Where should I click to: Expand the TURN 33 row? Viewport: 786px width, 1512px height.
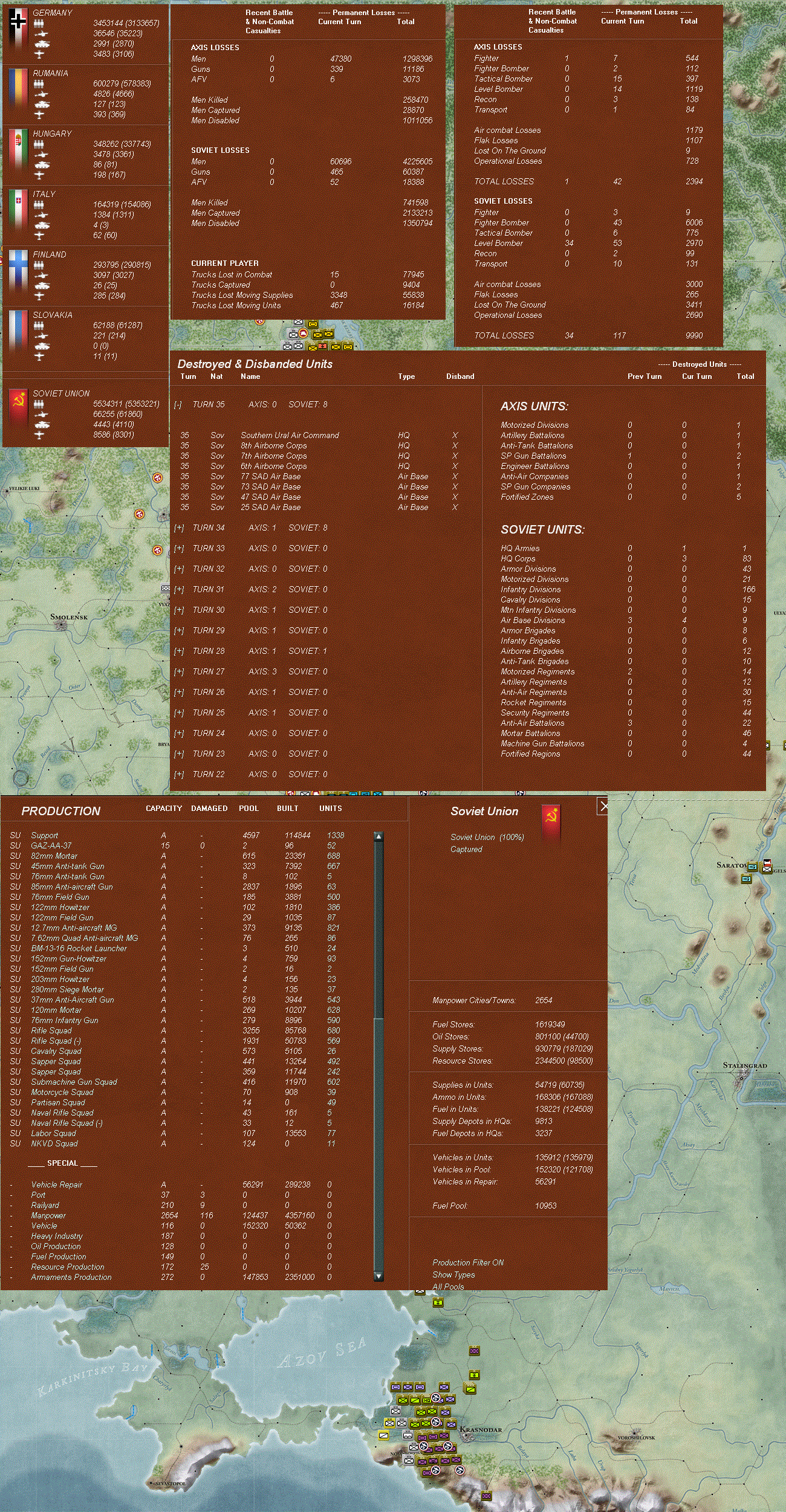[179, 549]
